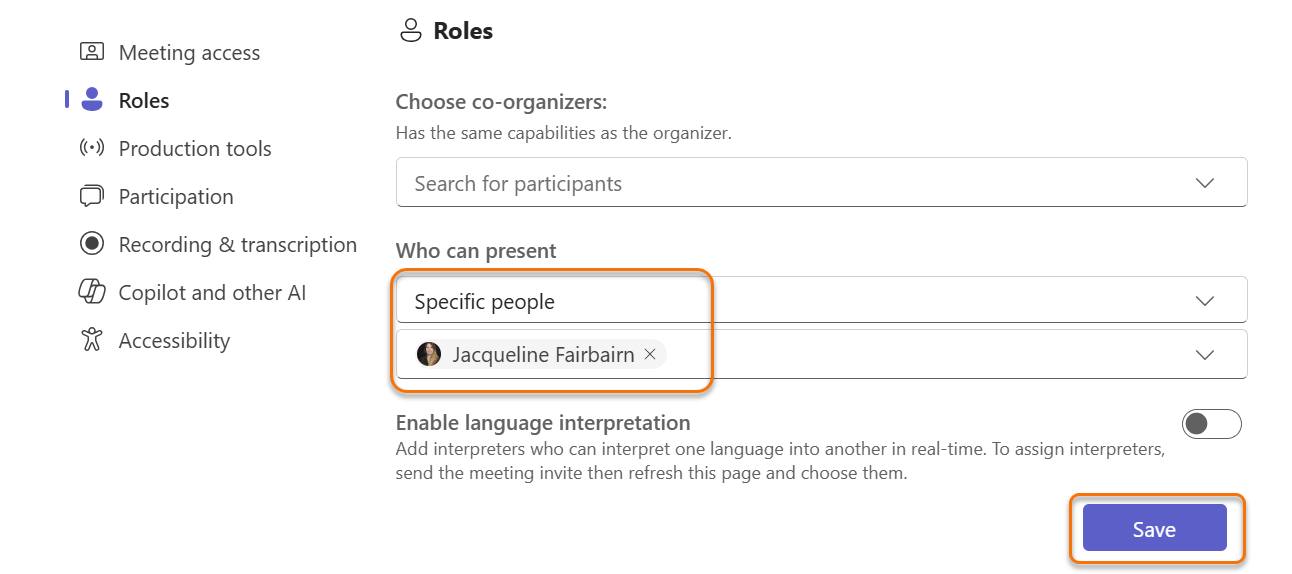Click the Accessibility figure icon

(x=92, y=340)
